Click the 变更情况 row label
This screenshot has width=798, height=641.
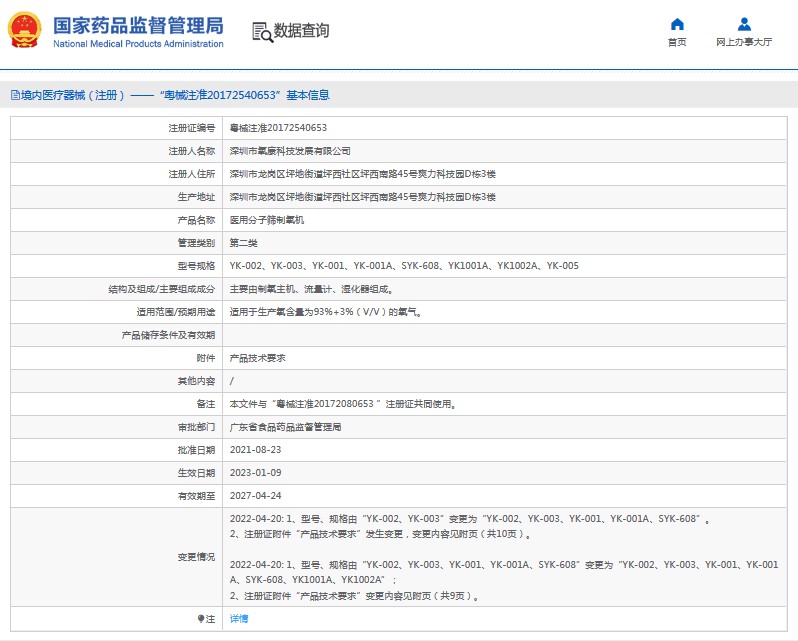[196, 557]
